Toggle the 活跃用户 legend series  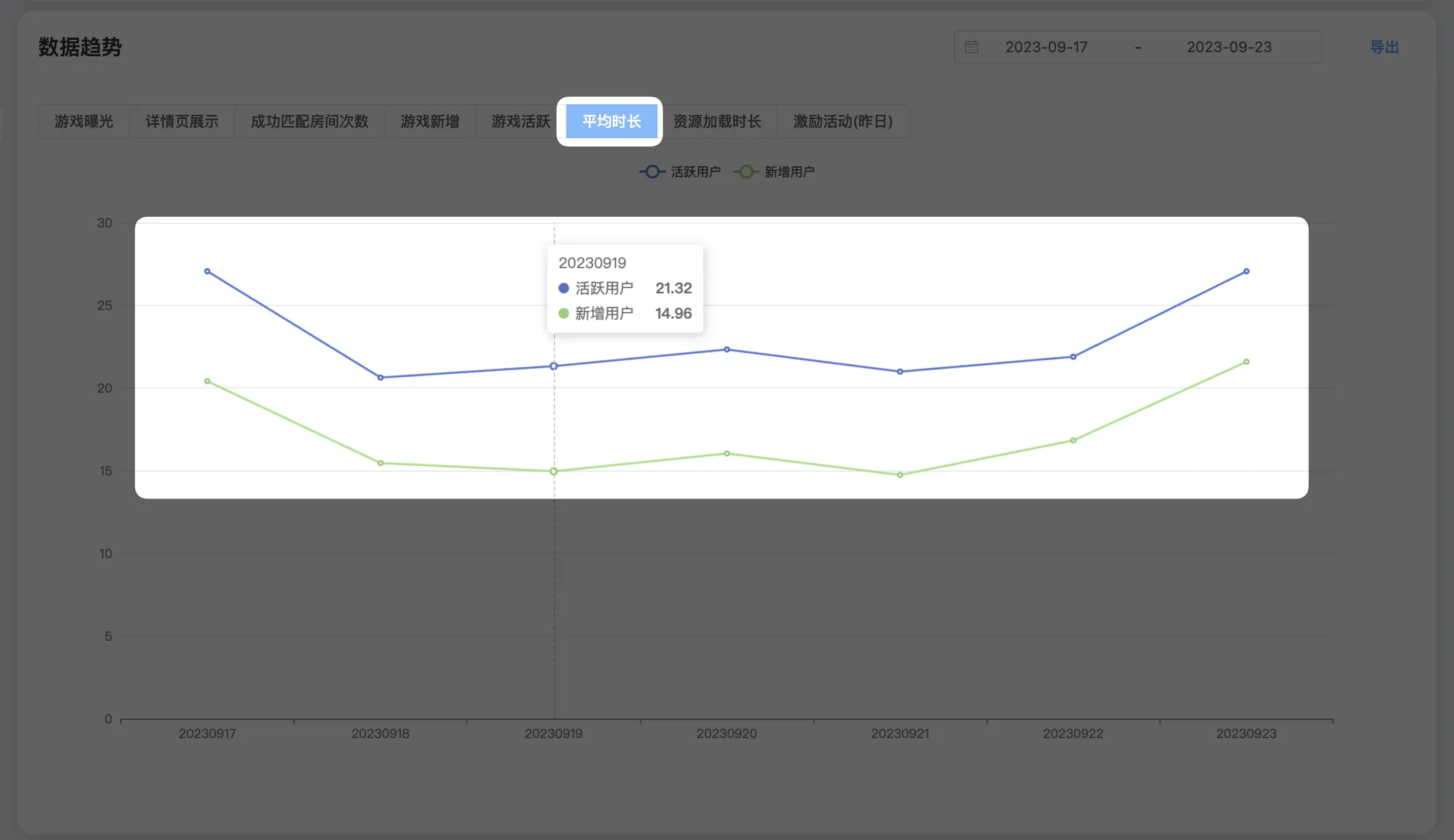680,172
